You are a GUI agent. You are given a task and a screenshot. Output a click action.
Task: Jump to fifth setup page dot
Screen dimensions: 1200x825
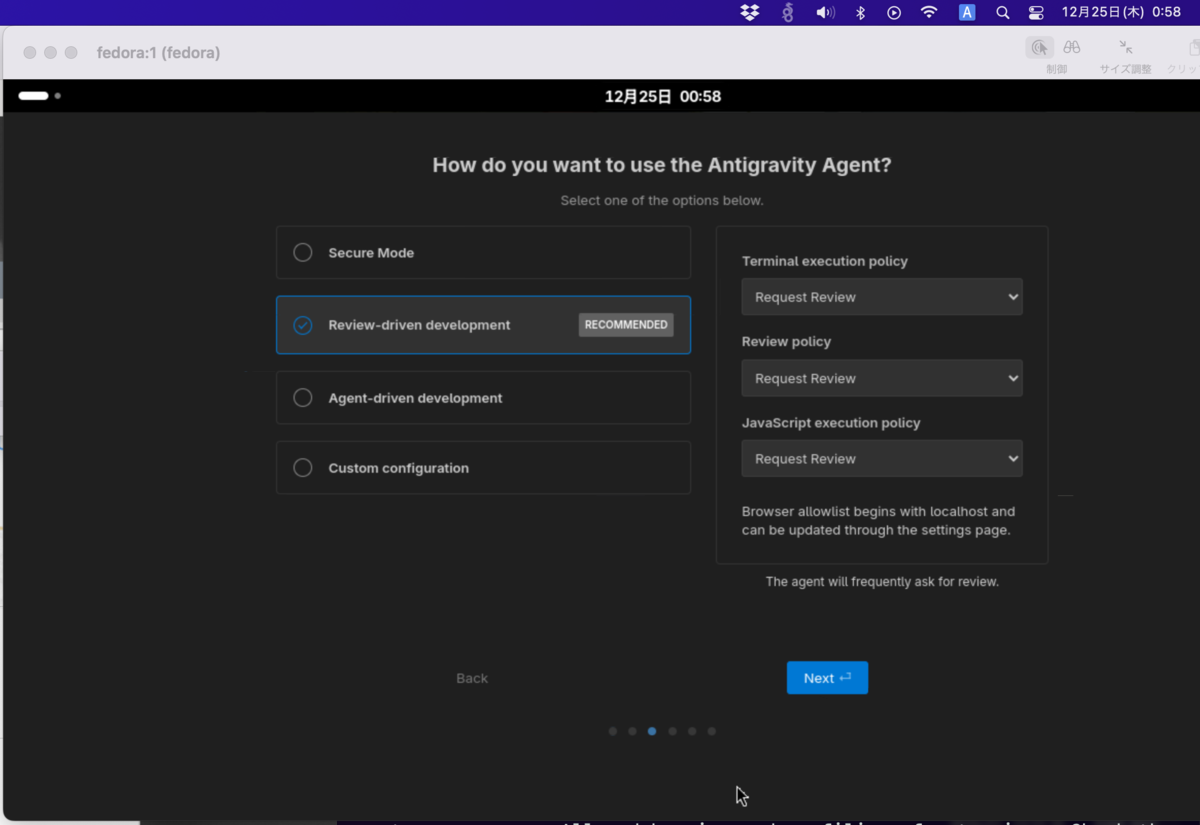(x=692, y=731)
